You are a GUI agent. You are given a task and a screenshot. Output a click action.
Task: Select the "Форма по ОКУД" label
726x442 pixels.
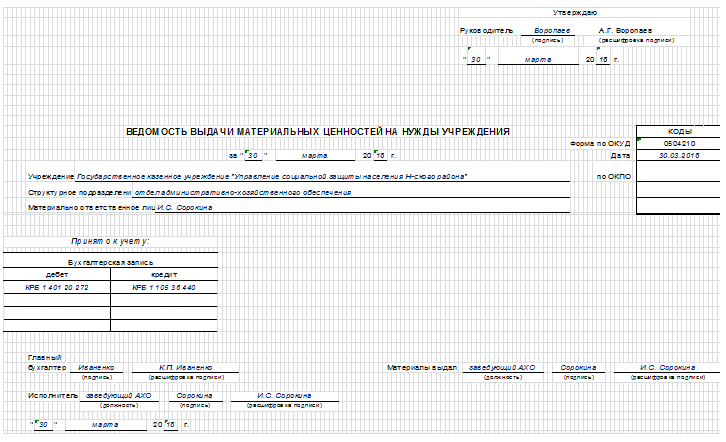[x=600, y=143]
